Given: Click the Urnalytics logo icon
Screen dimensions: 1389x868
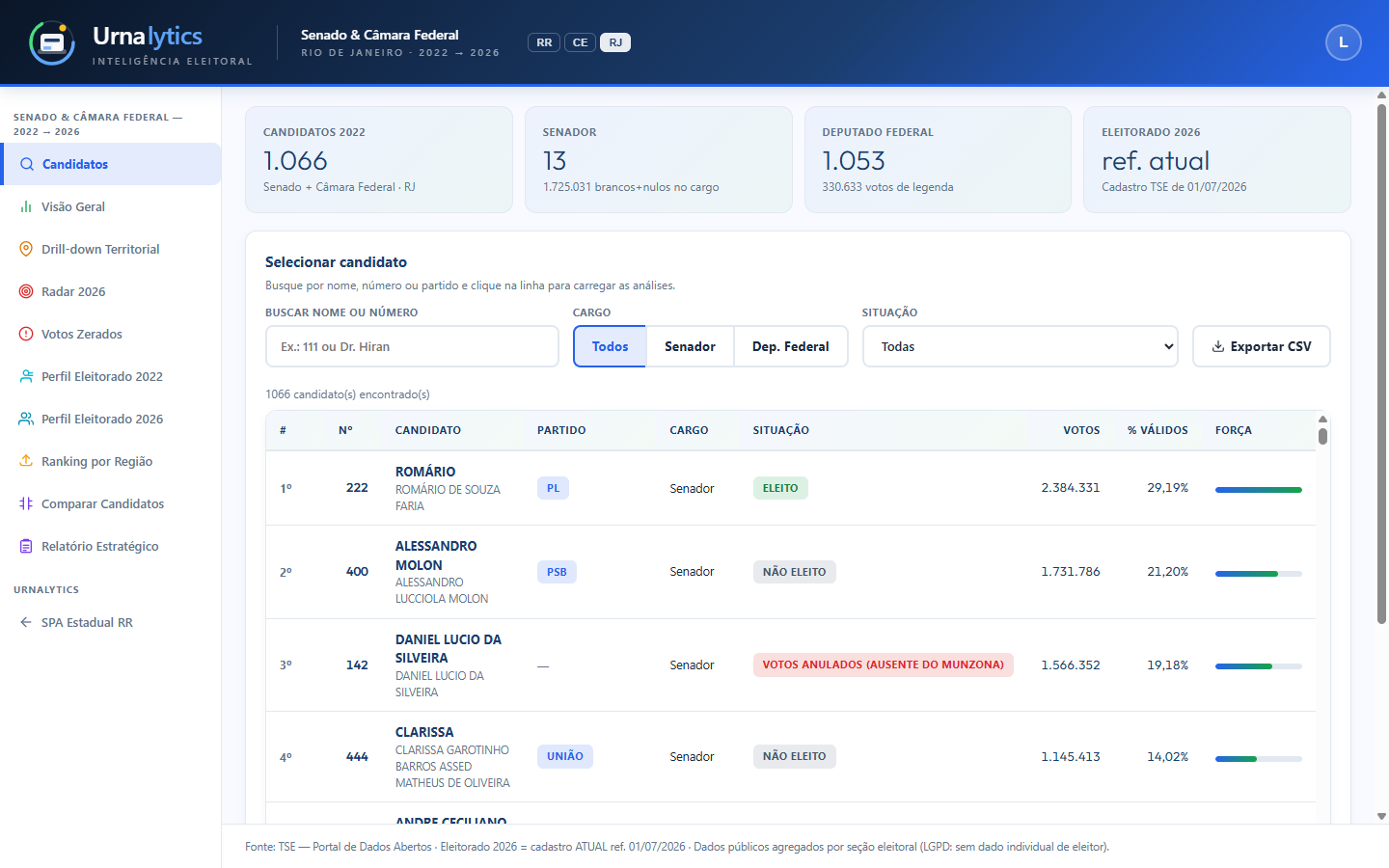Looking at the screenshot, I should [52, 42].
